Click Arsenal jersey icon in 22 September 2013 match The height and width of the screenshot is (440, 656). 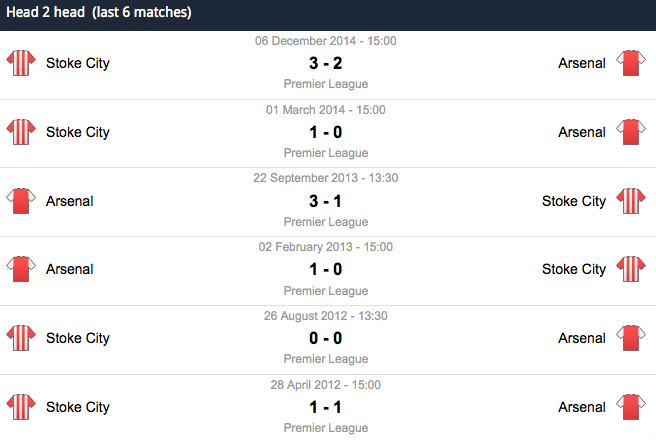[x=21, y=201]
